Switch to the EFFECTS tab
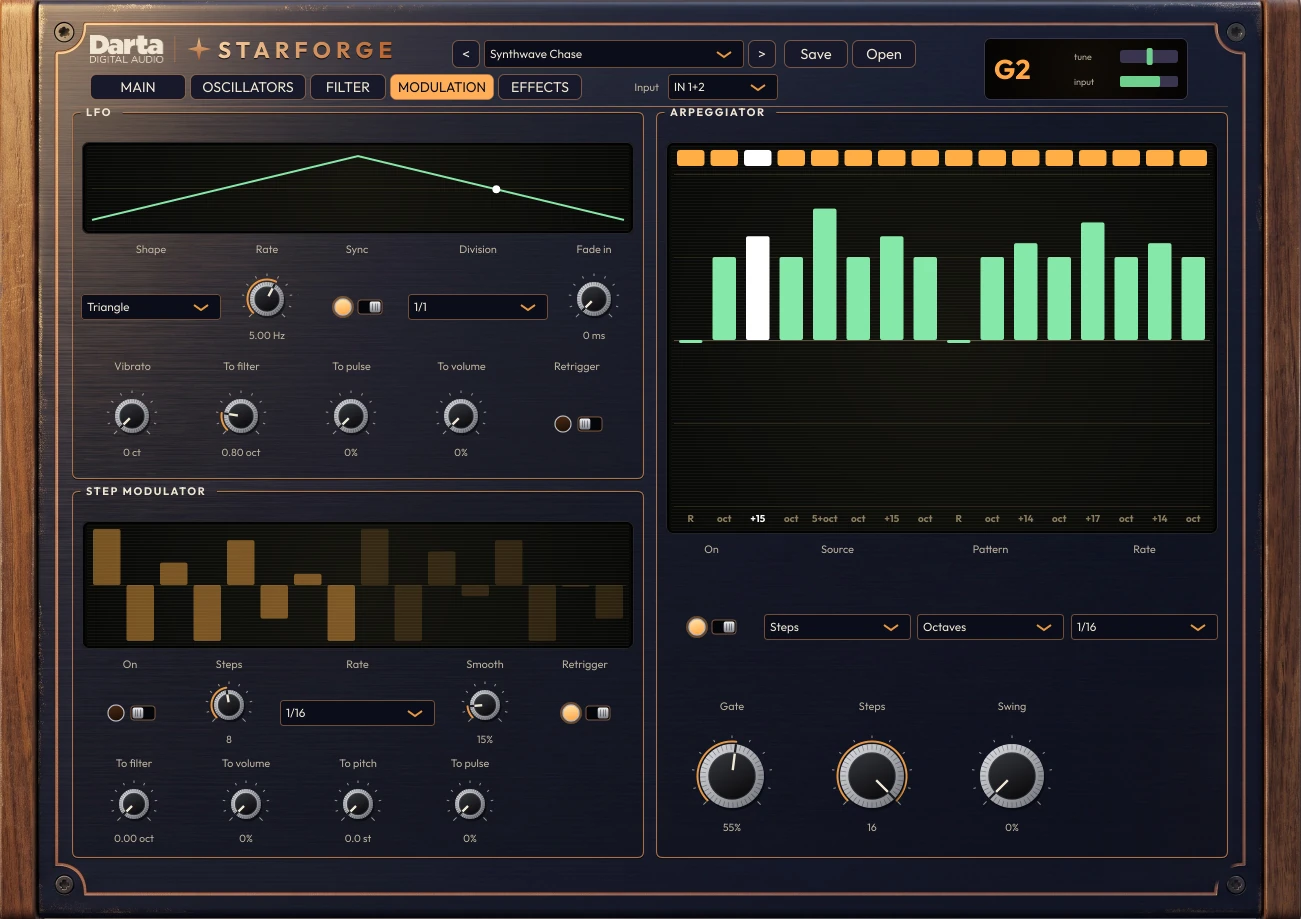Viewport: 1301px width, 919px height. click(x=540, y=87)
